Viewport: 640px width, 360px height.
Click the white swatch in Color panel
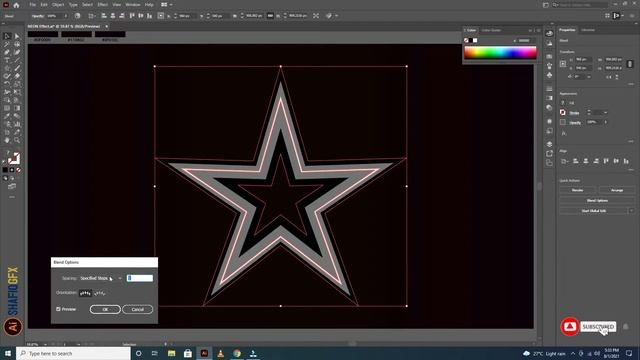point(475,40)
